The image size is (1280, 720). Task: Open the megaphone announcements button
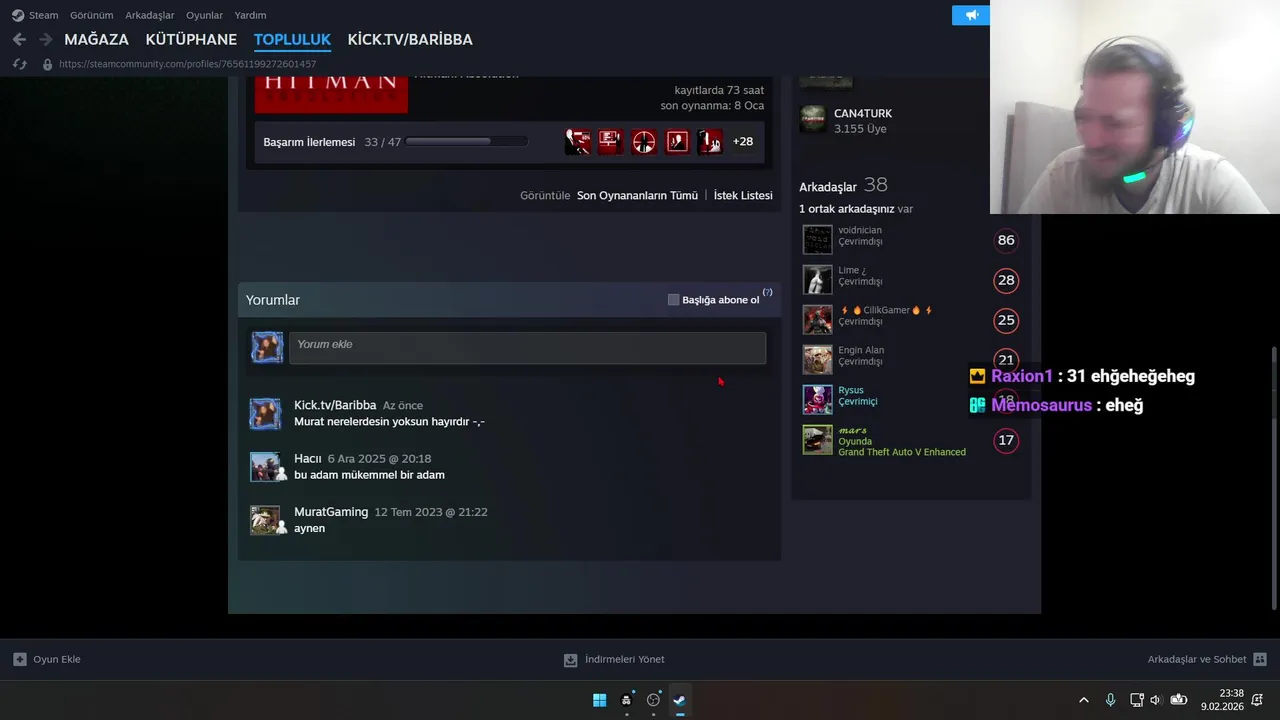(971, 15)
